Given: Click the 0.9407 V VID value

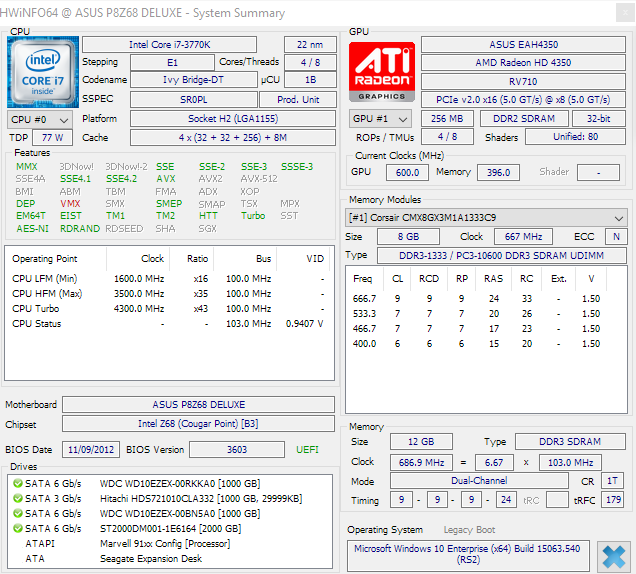Looking at the screenshot, I should click(305, 324).
